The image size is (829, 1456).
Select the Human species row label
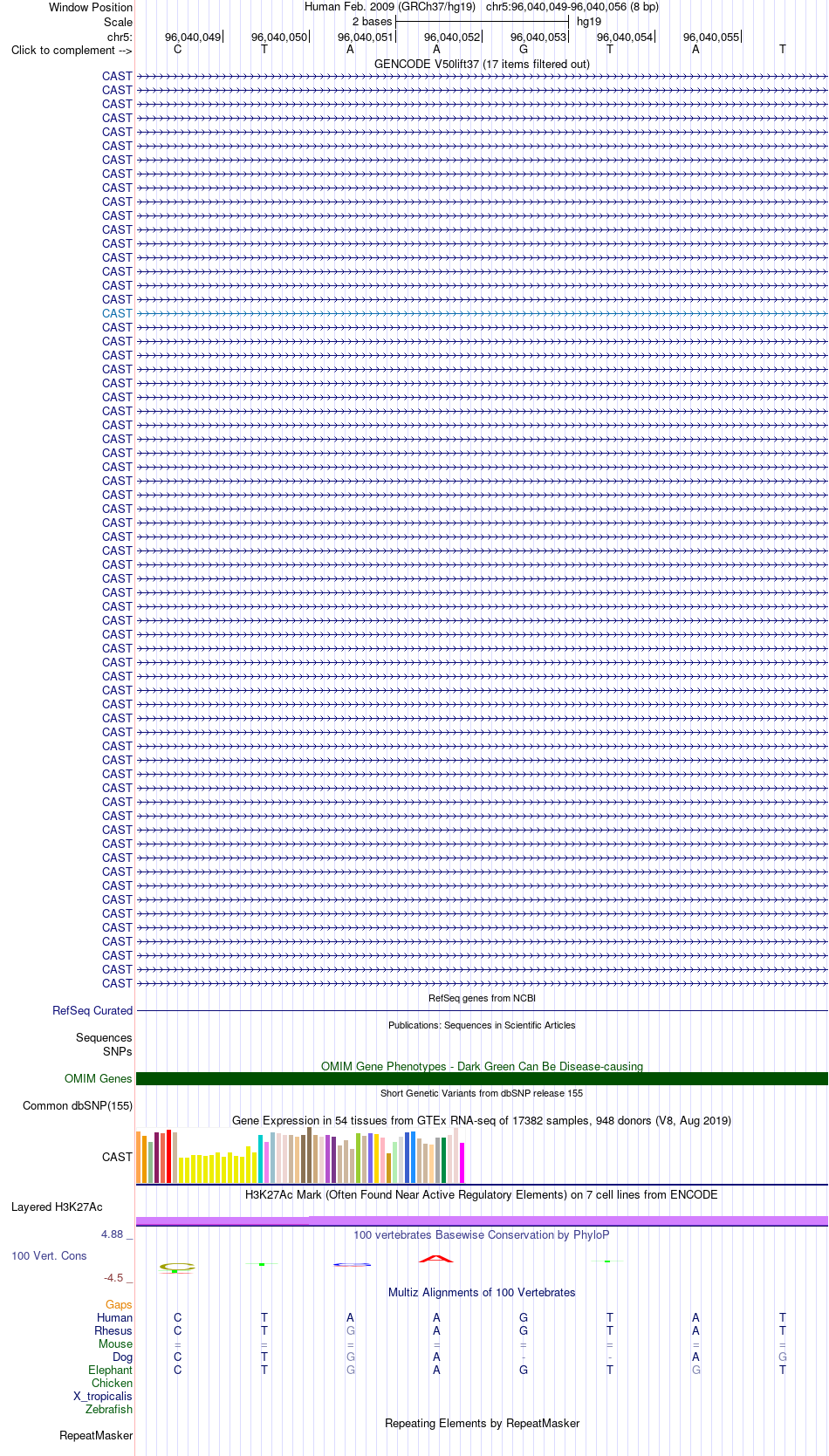pyautogui.click(x=114, y=1317)
